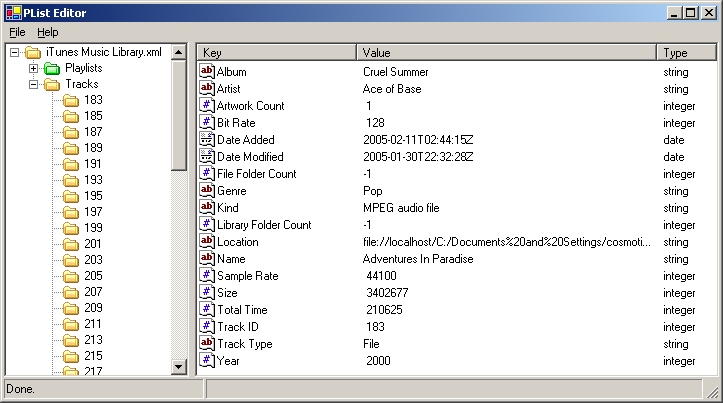Click the integer icon next to Track ID
Screen dimensions: 723x403
pos(208,327)
